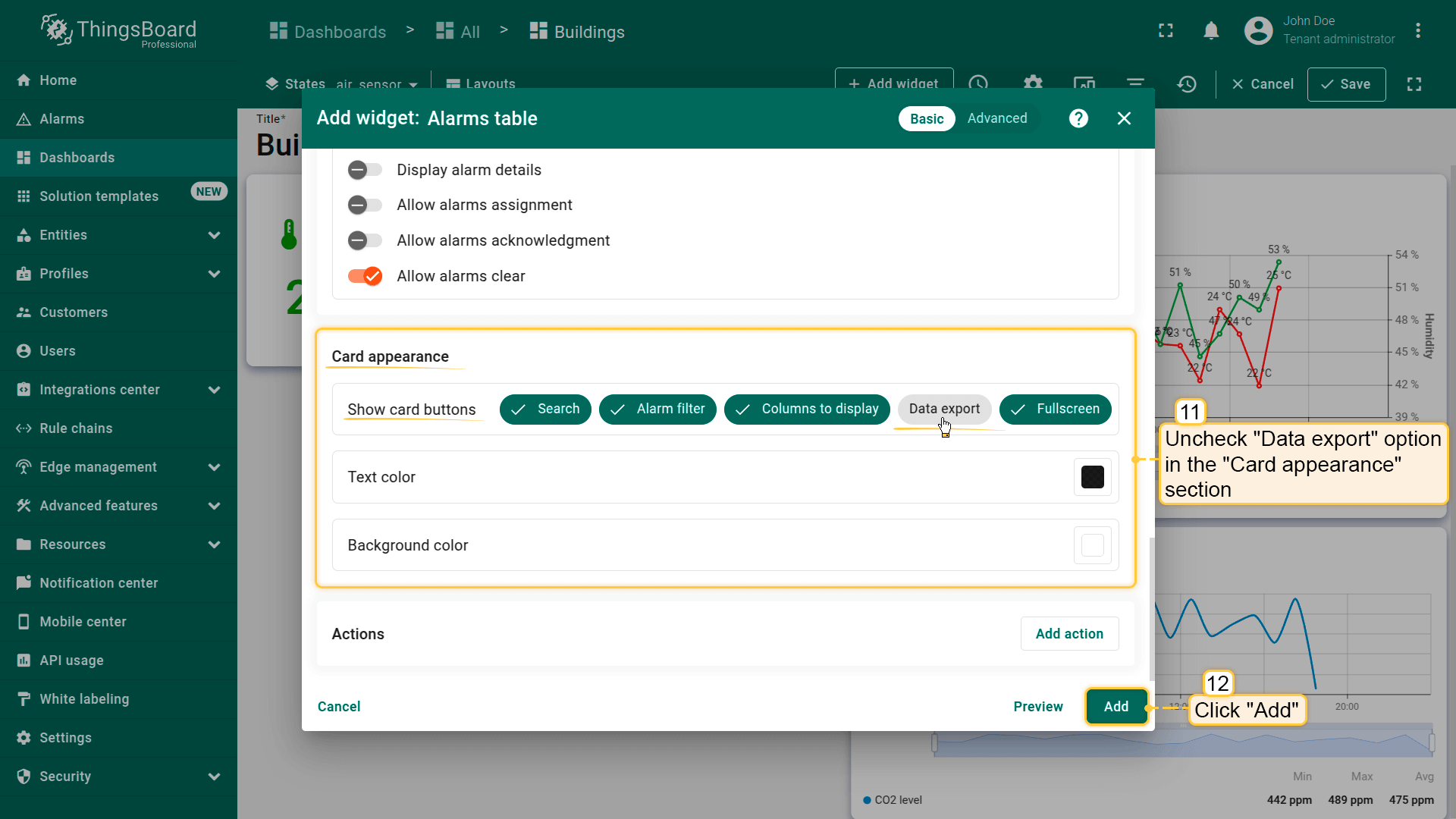Click the Preview link
Viewport: 1456px width, 819px height.
pyautogui.click(x=1037, y=706)
